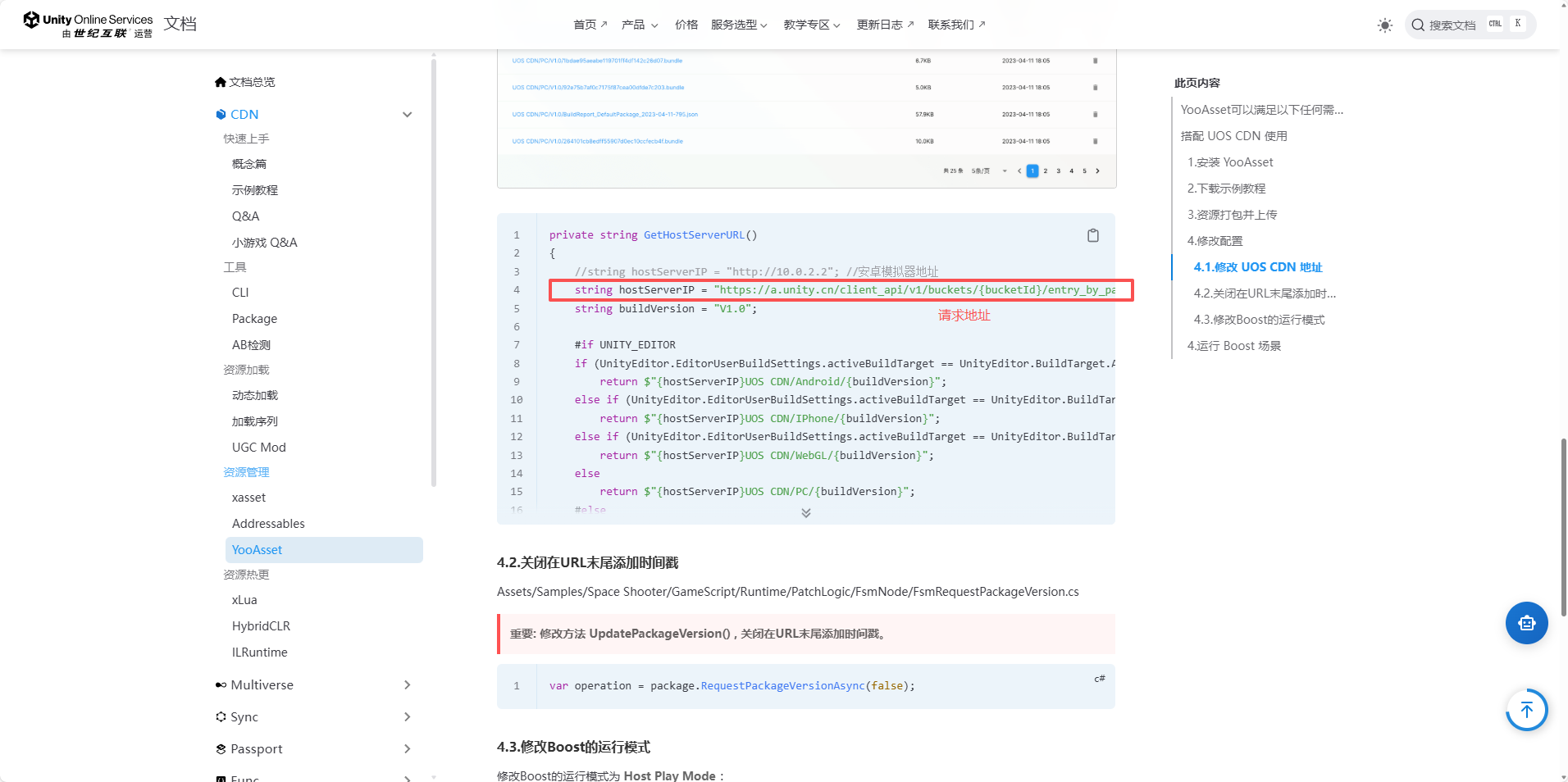Jump to 4.3.修改Boost的运行模式 in outline

tap(1259, 320)
